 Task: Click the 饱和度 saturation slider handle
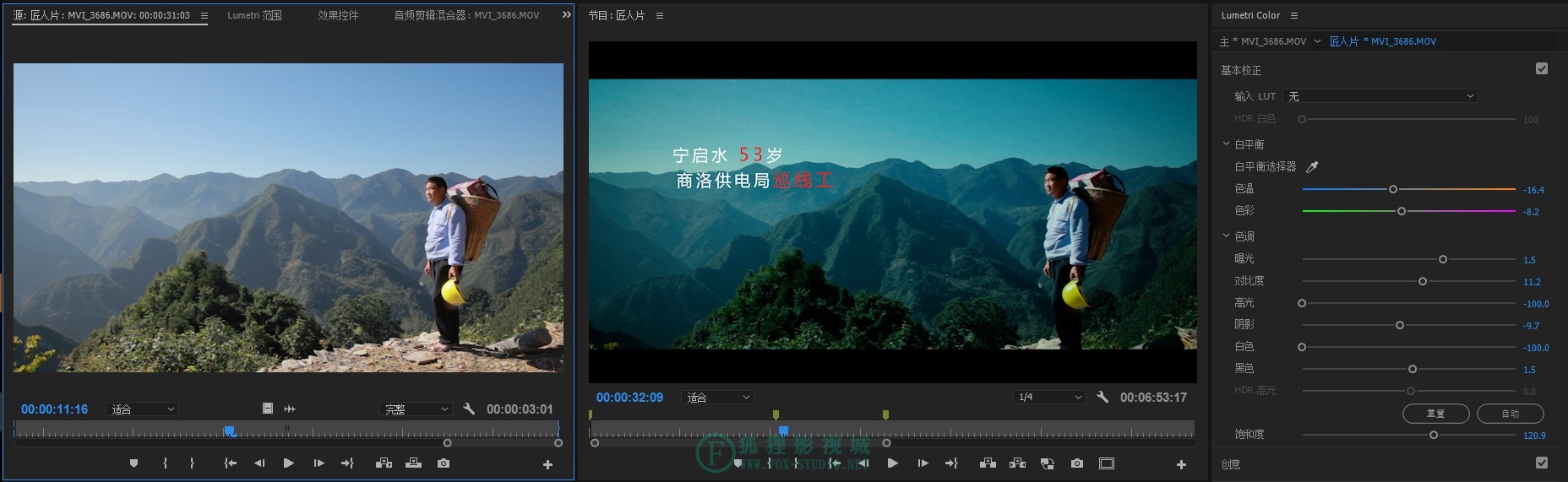tap(1434, 435)
